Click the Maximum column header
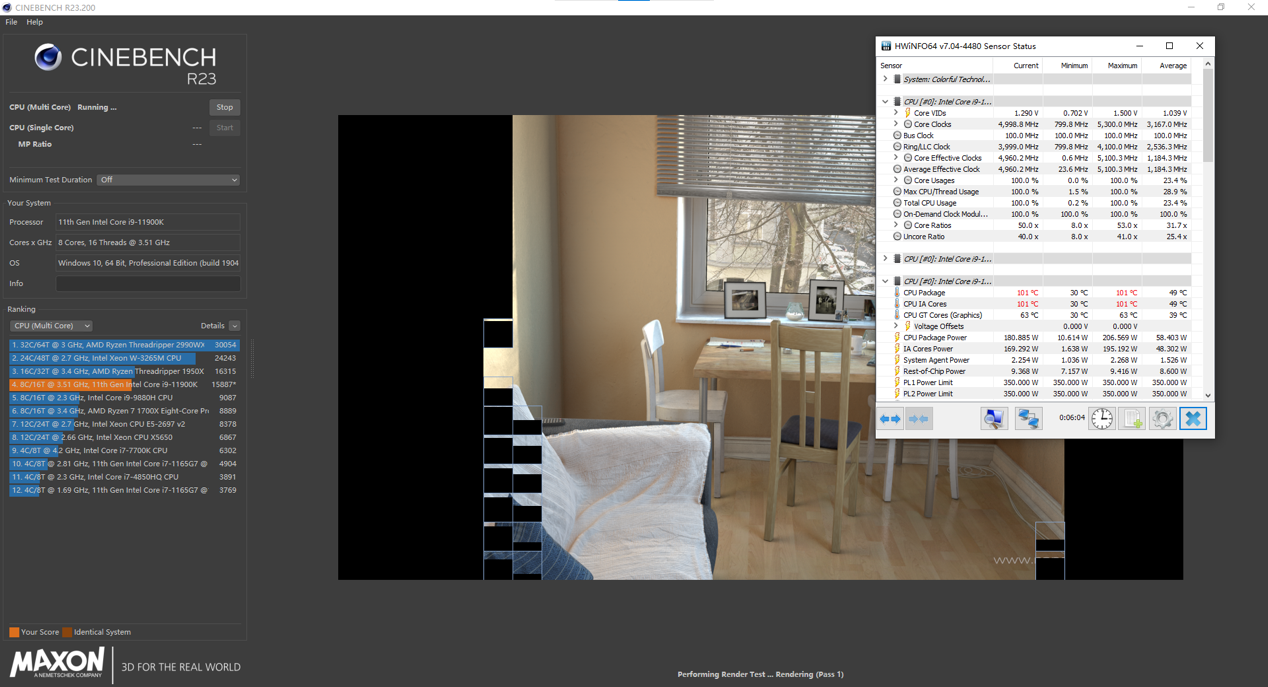This screenshot has width=1268, height=687. pos(1116,65)
